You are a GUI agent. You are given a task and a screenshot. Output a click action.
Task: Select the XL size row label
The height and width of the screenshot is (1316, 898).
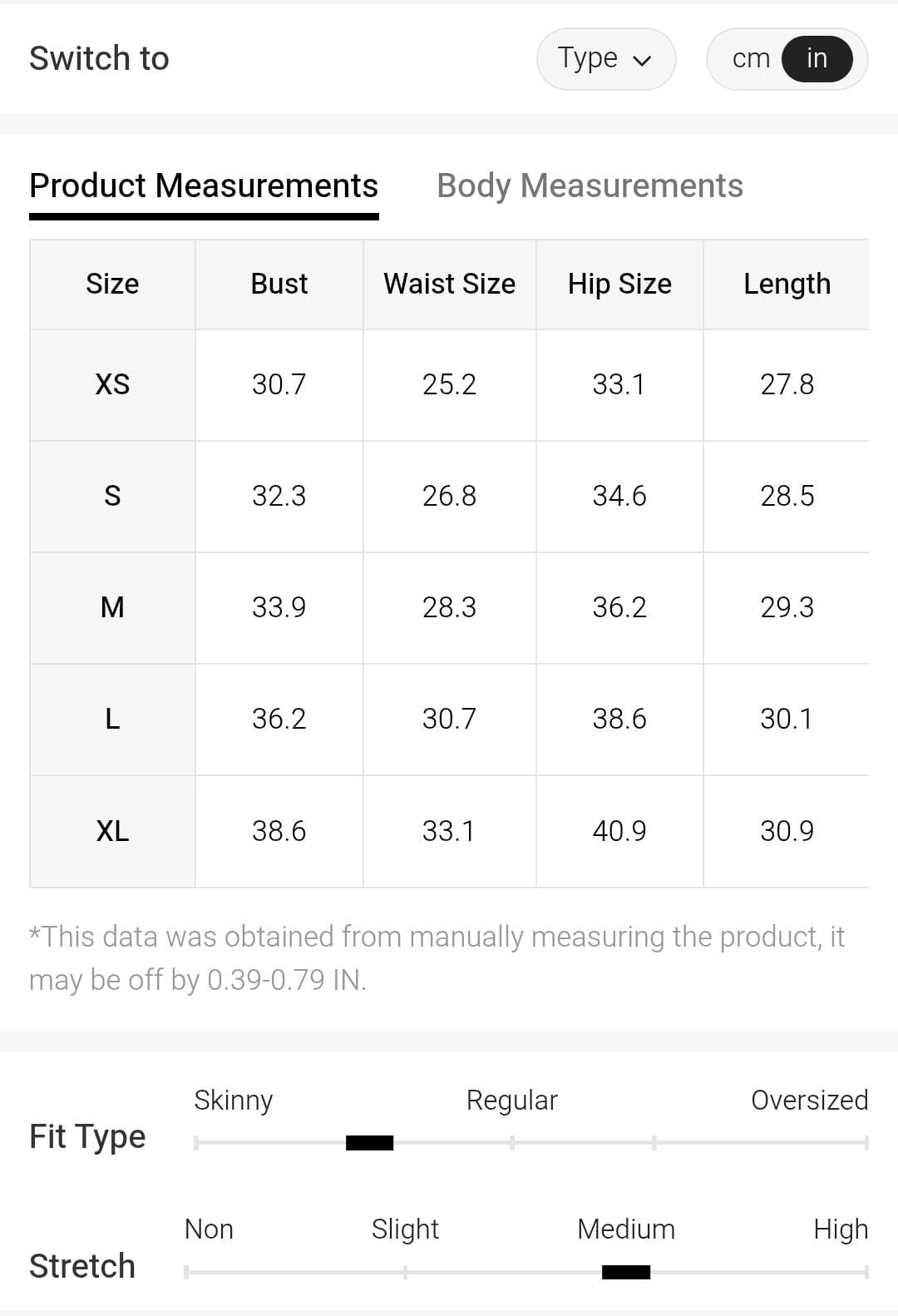pyautogui.click(x=112, y=830)
